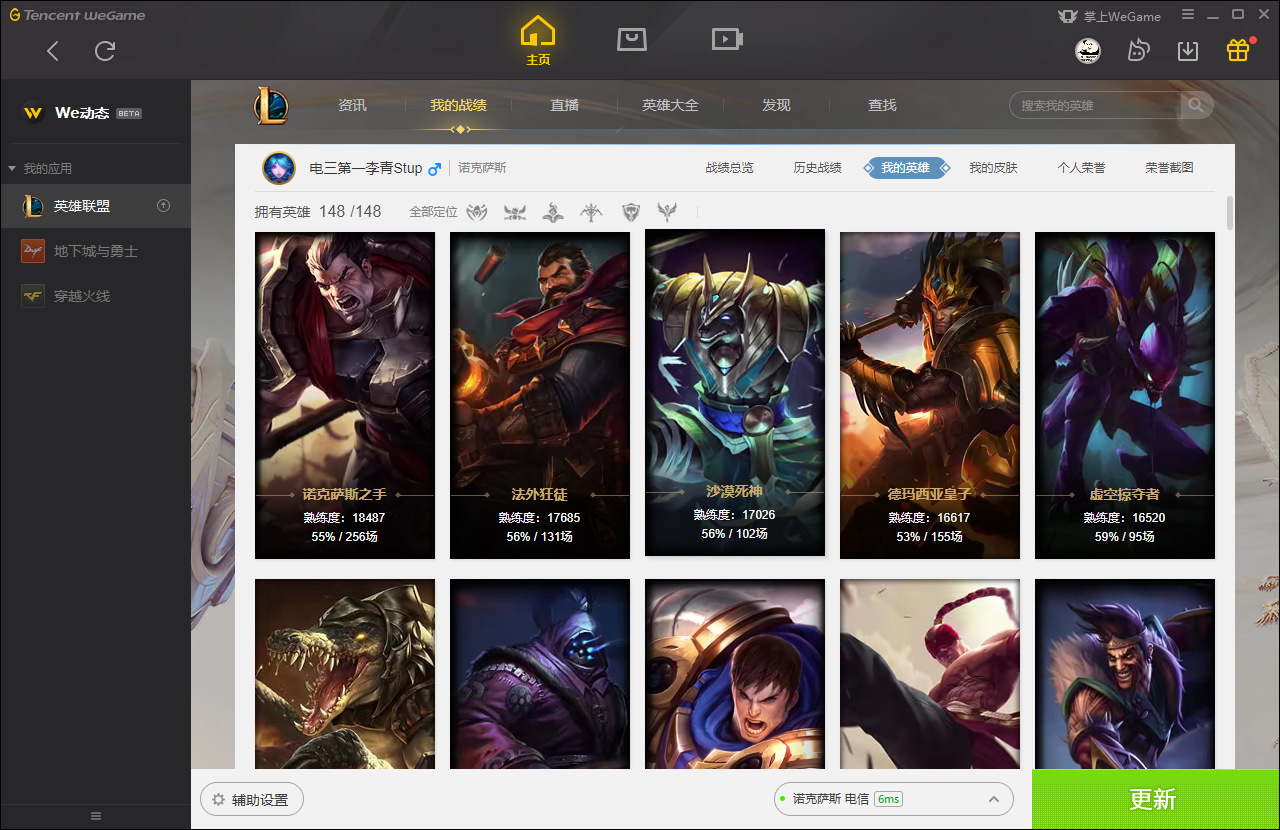Viewport: 1280px width, 830px height.
Task: Open the video camera icon in top bar
Action: (x=727, y=39)
